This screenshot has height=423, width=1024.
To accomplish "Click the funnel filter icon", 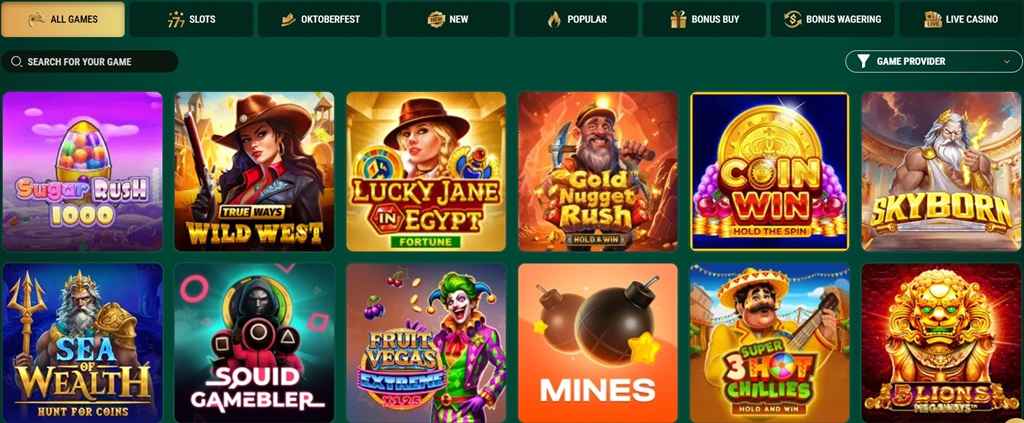I will click(x=863, y=61).
